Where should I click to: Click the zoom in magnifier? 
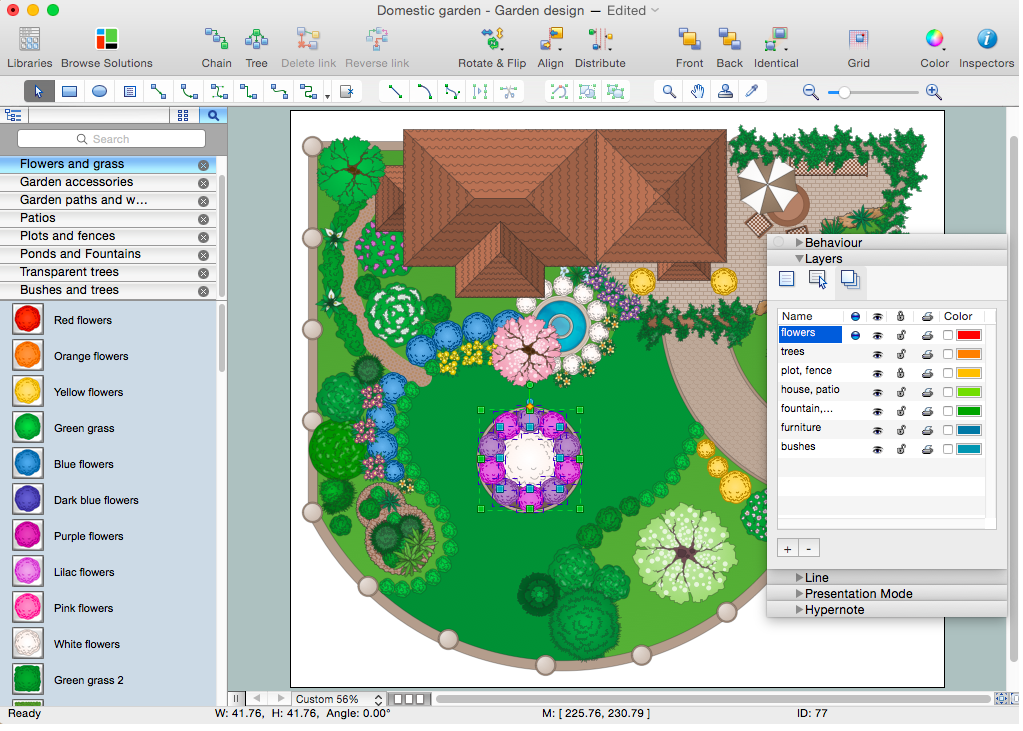click(x=934, y=92)
